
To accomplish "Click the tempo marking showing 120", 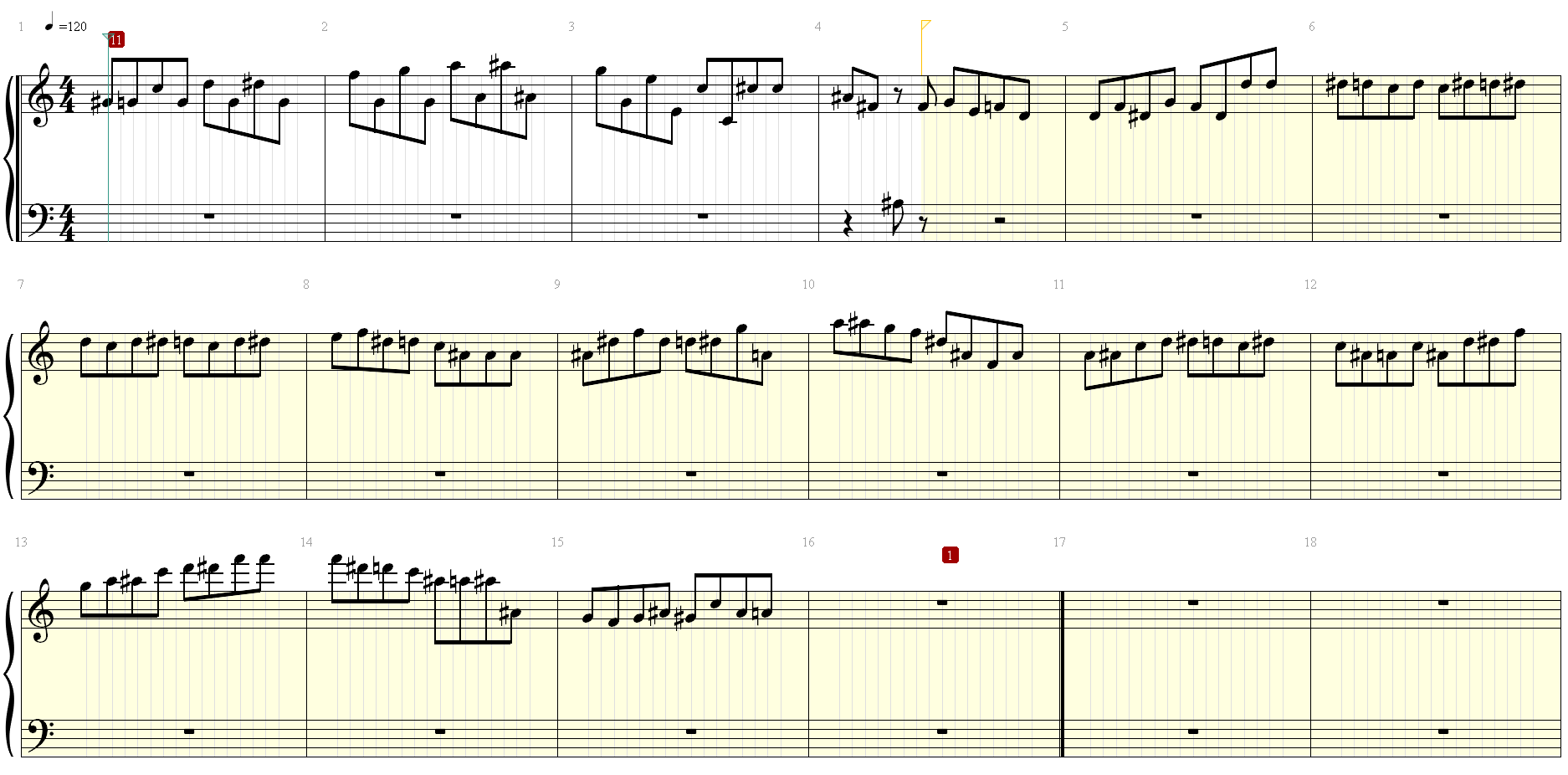I will (65, 24).
